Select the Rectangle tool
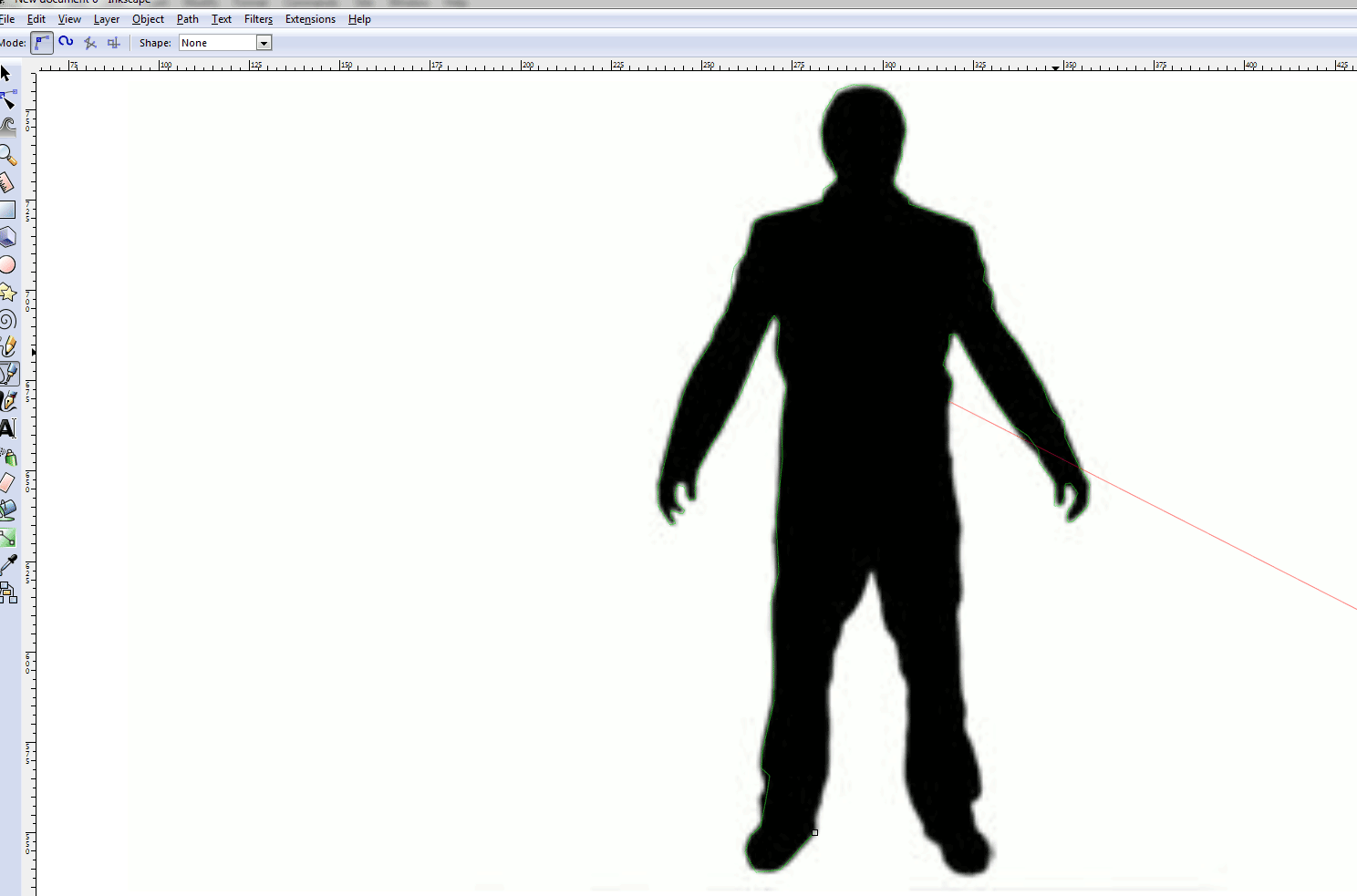 [x=7, y=210]
